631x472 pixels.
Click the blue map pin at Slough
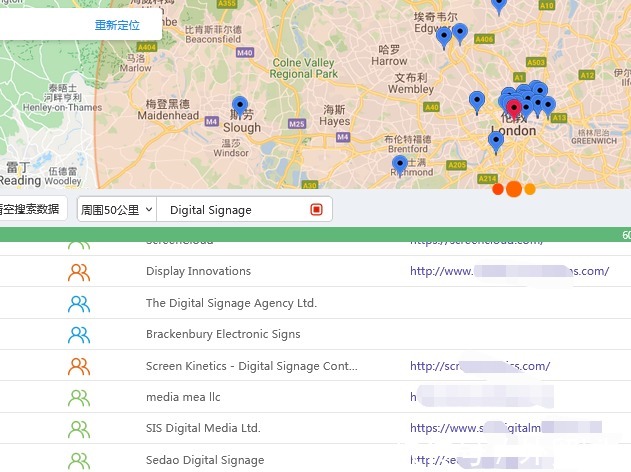(240, 106)
